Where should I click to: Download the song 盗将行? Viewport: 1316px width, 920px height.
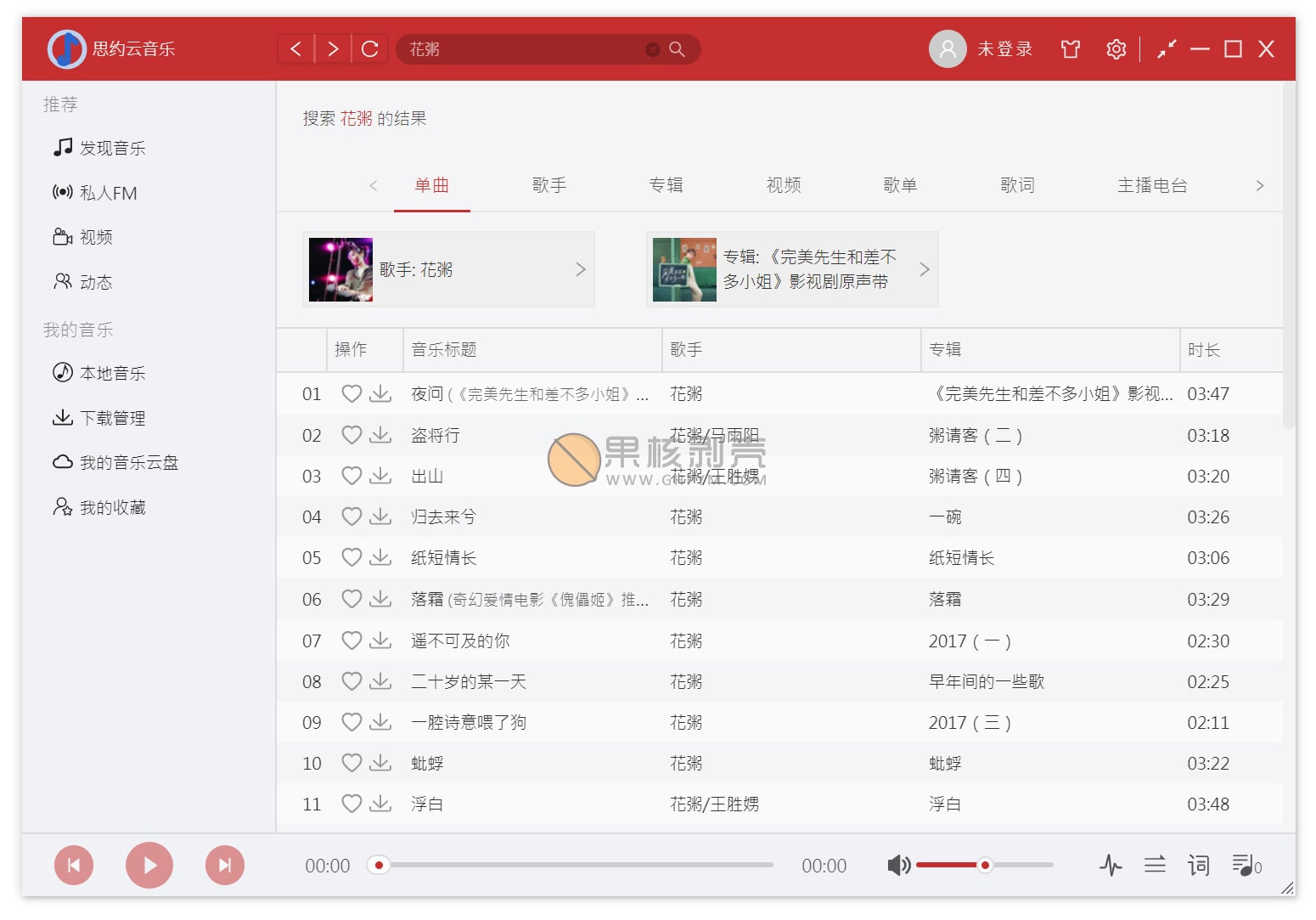(x=380, y=435)
